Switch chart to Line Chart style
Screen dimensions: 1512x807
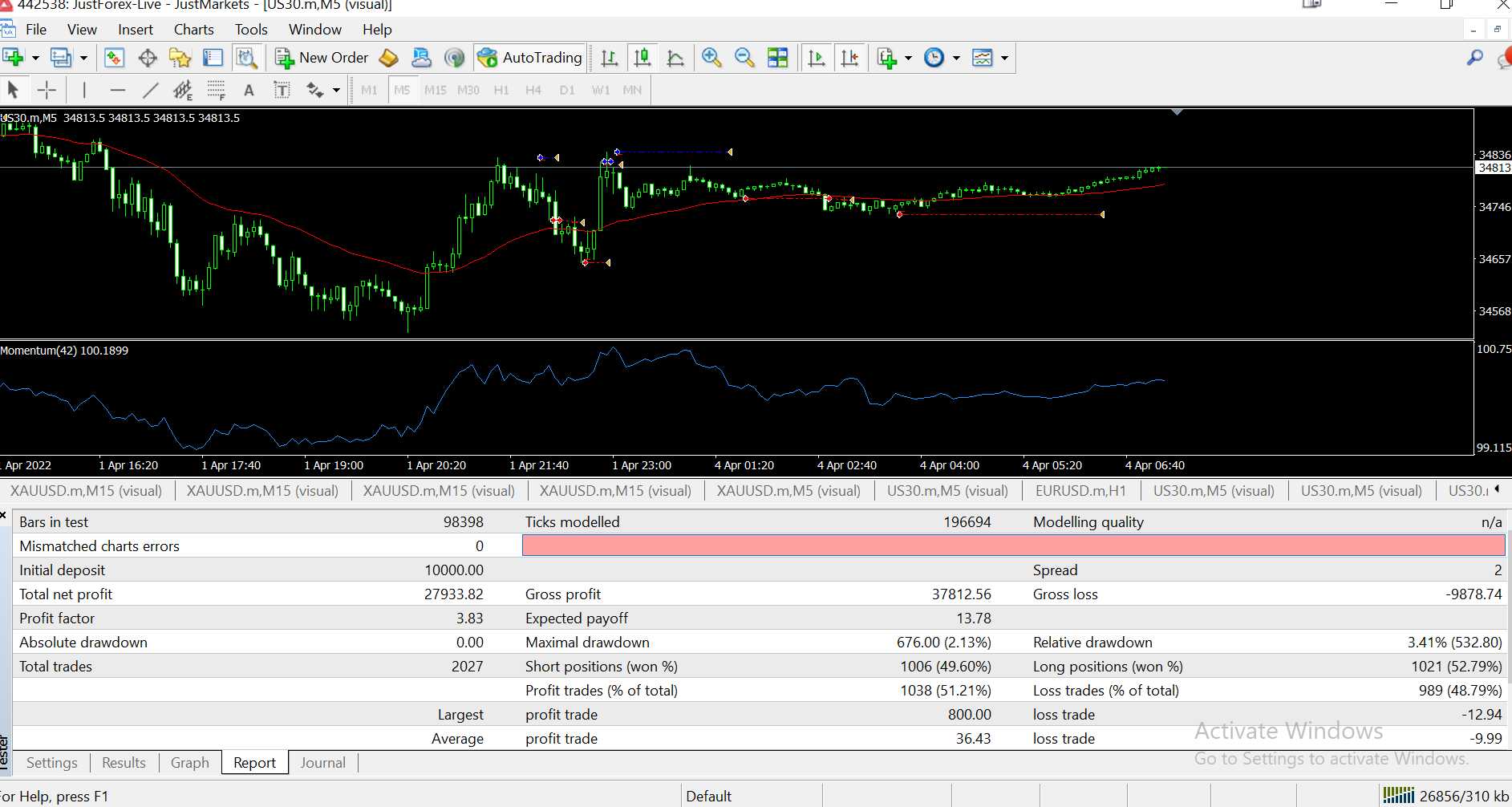tap(675, 58)
